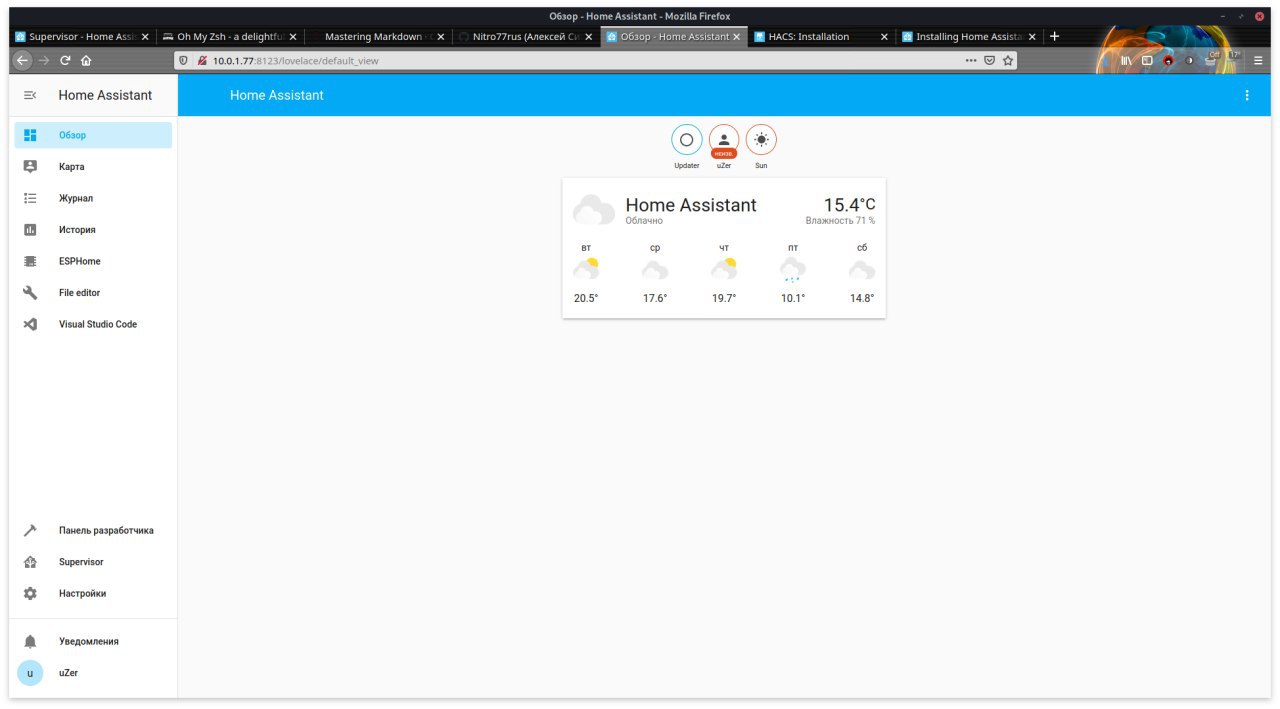Click the Home Assistant sidebar title
The width and height of the screenshot is (1280, 709).
point(105,95)
